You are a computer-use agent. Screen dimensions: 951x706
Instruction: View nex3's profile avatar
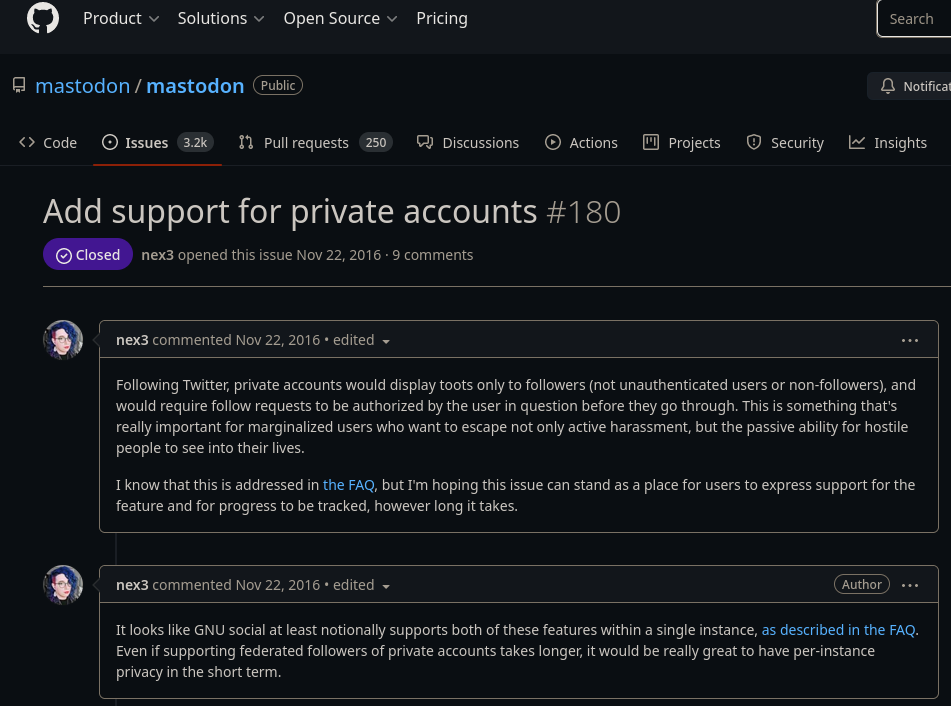coord(63,340)
